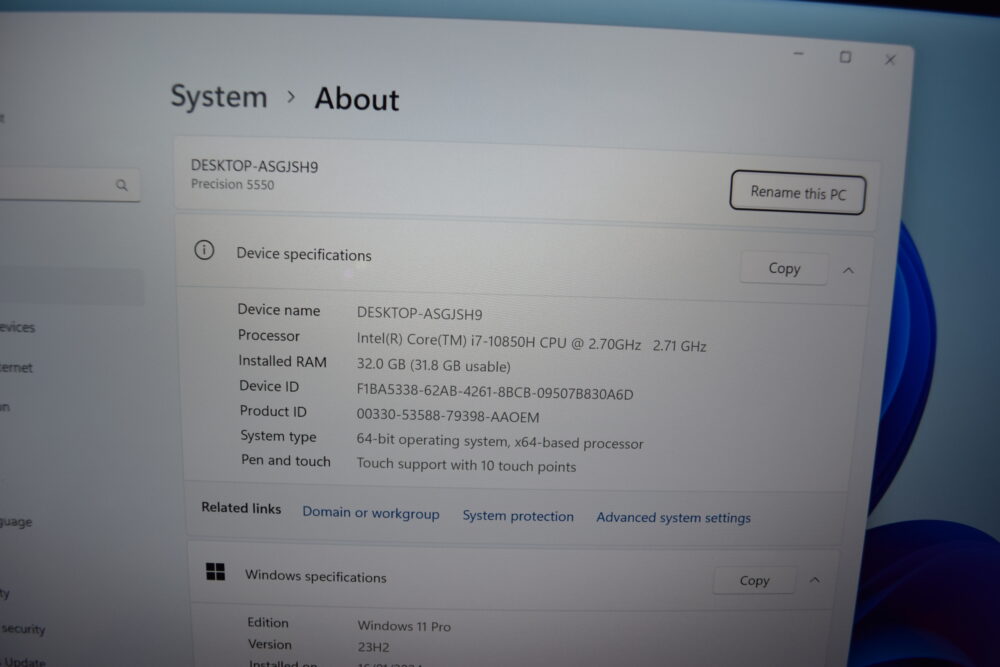Click the Device specifications info icon
Screen dimensions: 1000x667
coord(204,250)
